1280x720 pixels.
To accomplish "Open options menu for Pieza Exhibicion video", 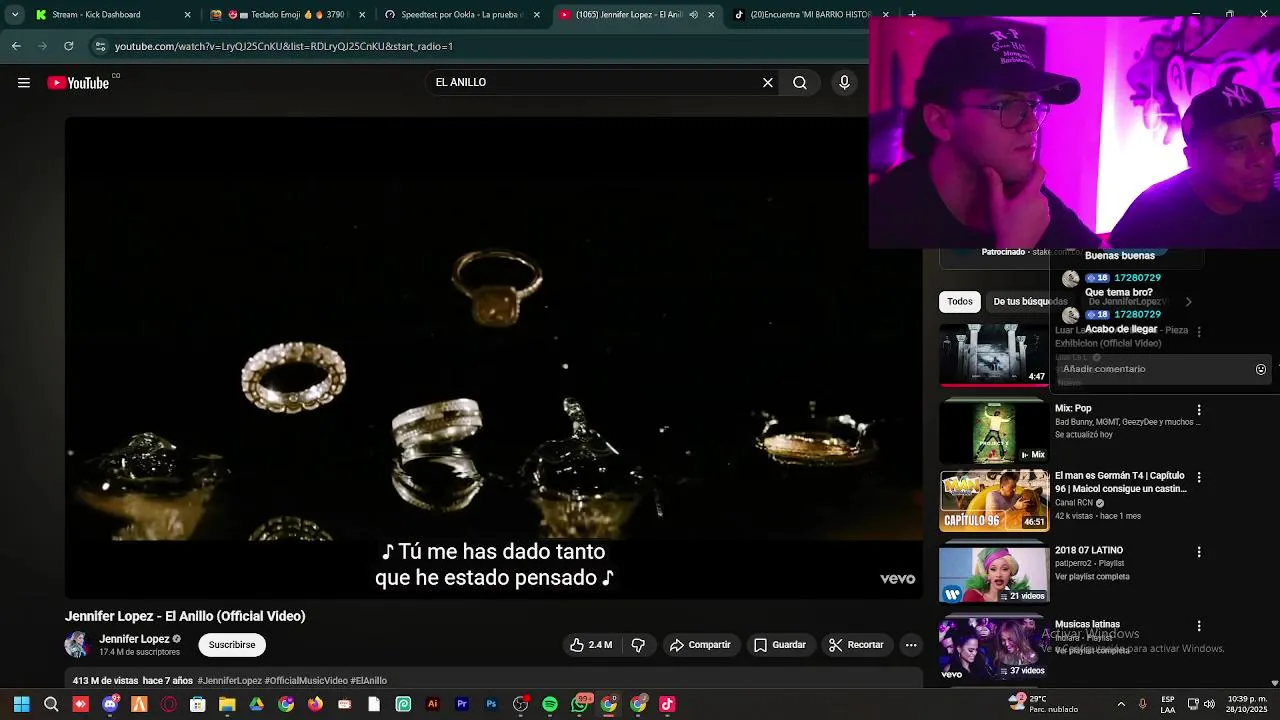I will pos(1199,331).
